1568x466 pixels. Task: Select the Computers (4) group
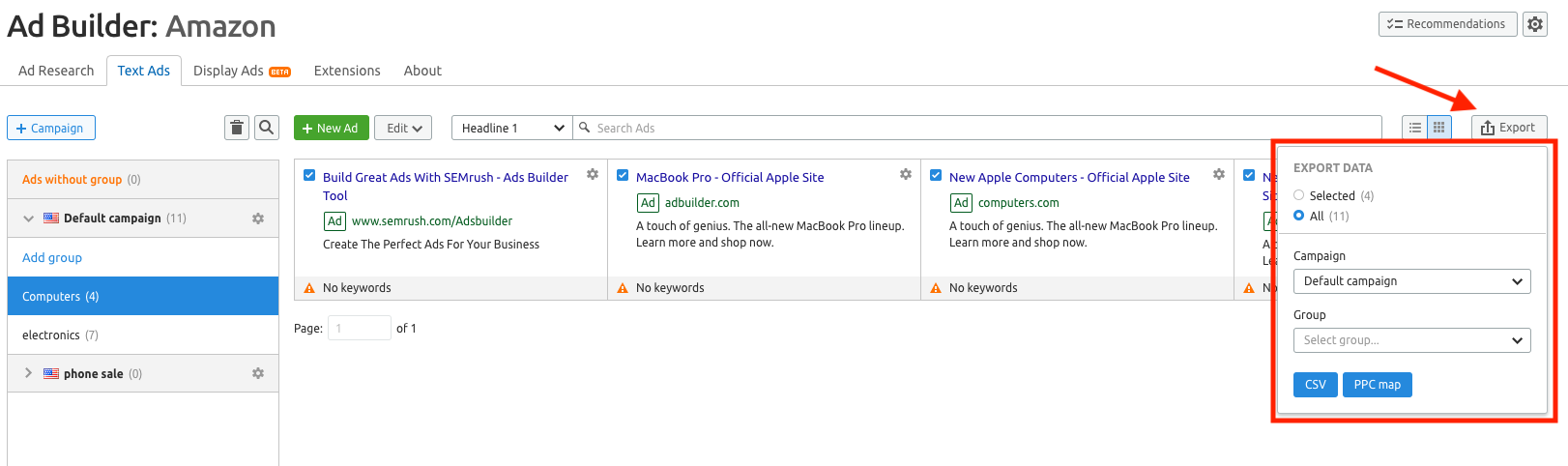tap(143, 296)
